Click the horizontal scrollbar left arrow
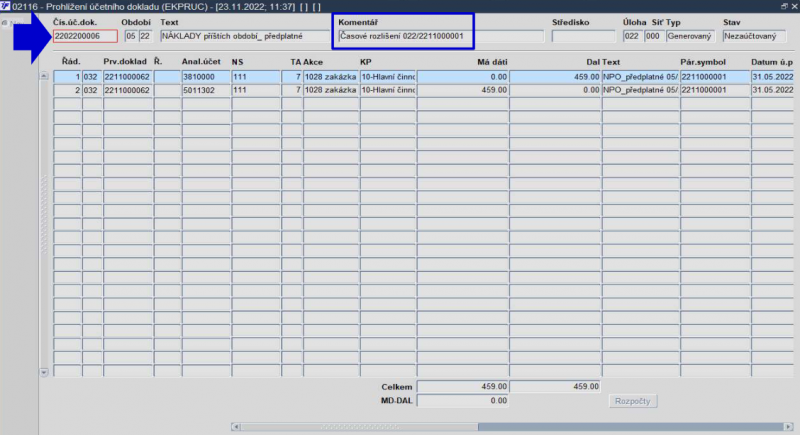The height and width of the screenshot is (435, 800). point(236,426)
